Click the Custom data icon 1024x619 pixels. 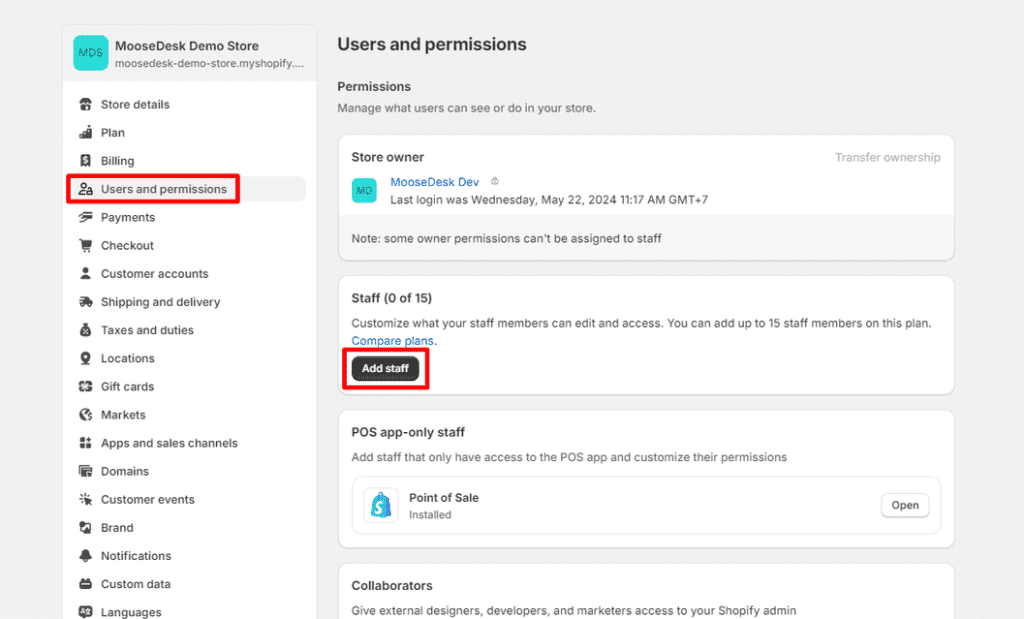pos(86,584)
